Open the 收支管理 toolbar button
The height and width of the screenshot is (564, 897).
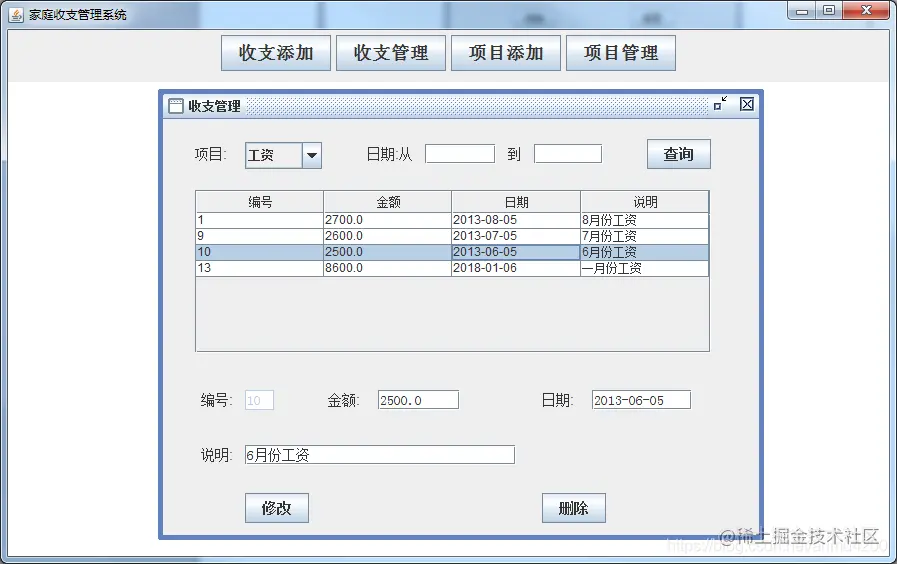[x=391, y=53]
